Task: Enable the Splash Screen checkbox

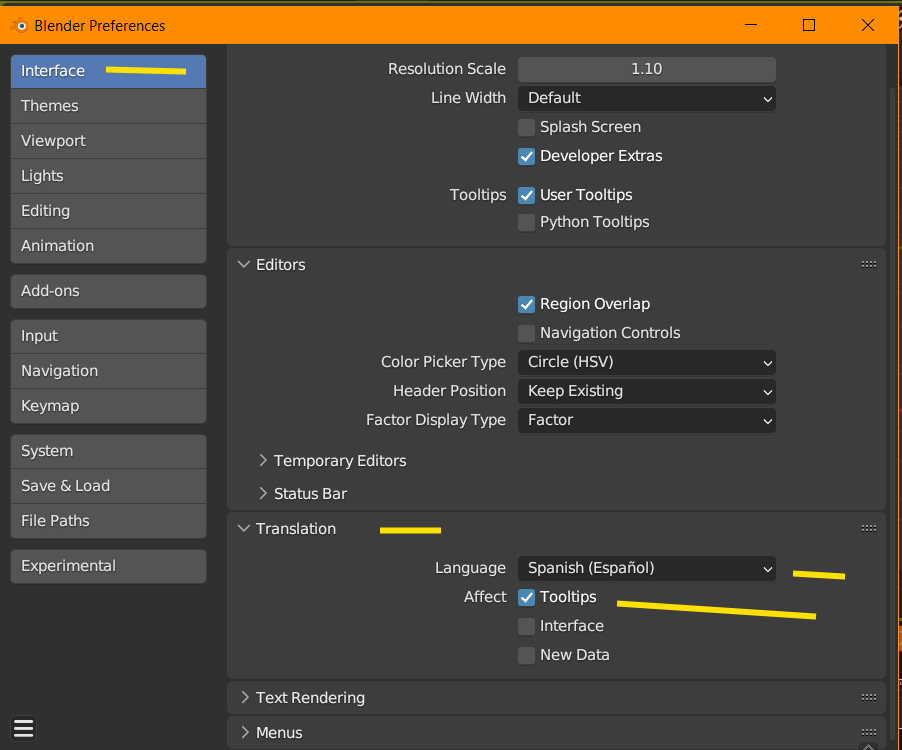Action: click(526, 127)
